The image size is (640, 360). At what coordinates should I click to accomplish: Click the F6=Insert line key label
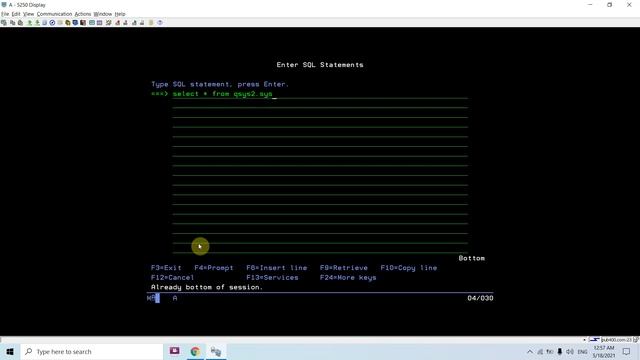coord(277,268)
